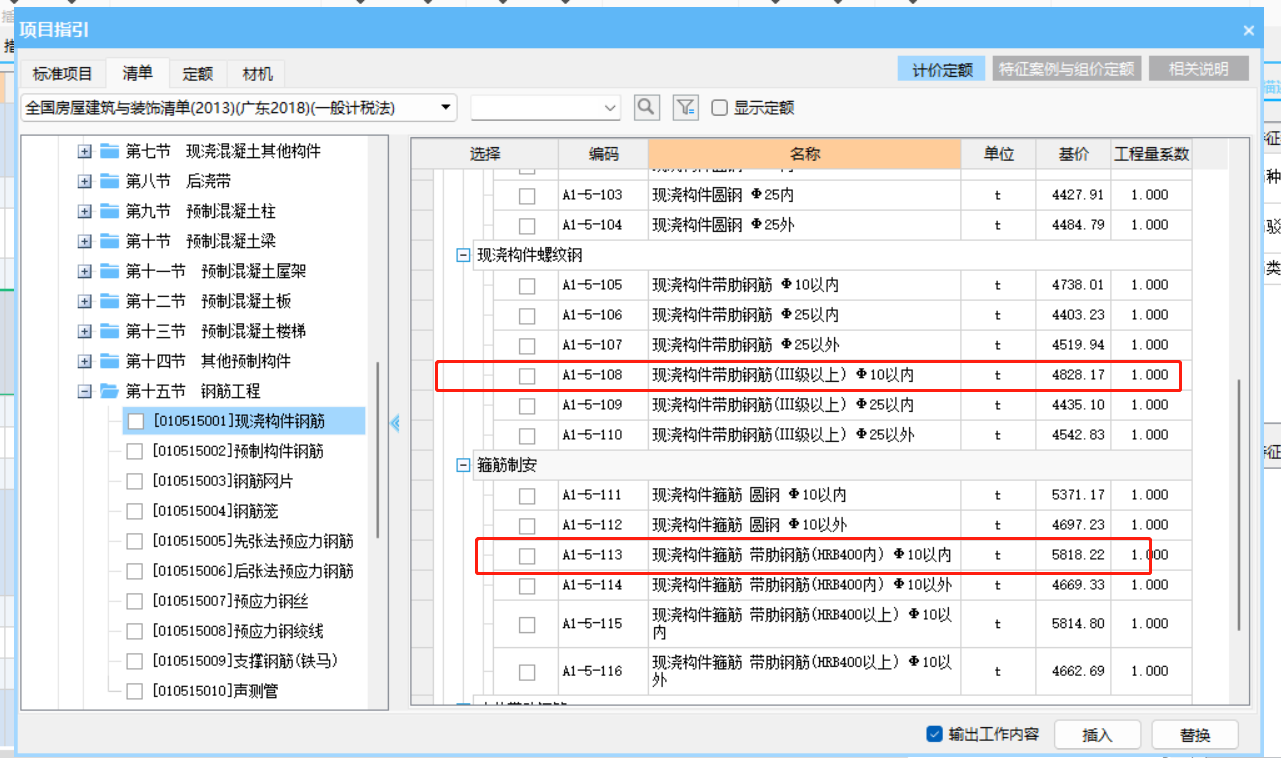Click the 相关说明 button
This screenshot has height=758, width=1281.
[1199, 69]
